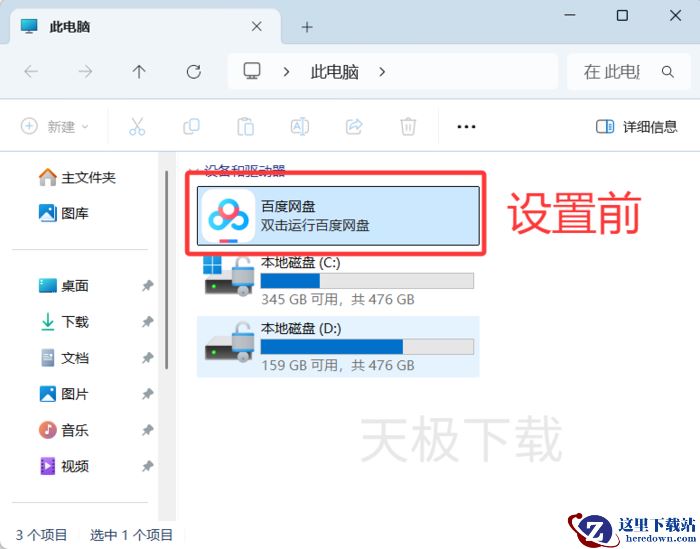
Task: Click D: drive usage bar
Action: [x=367, y=347]
